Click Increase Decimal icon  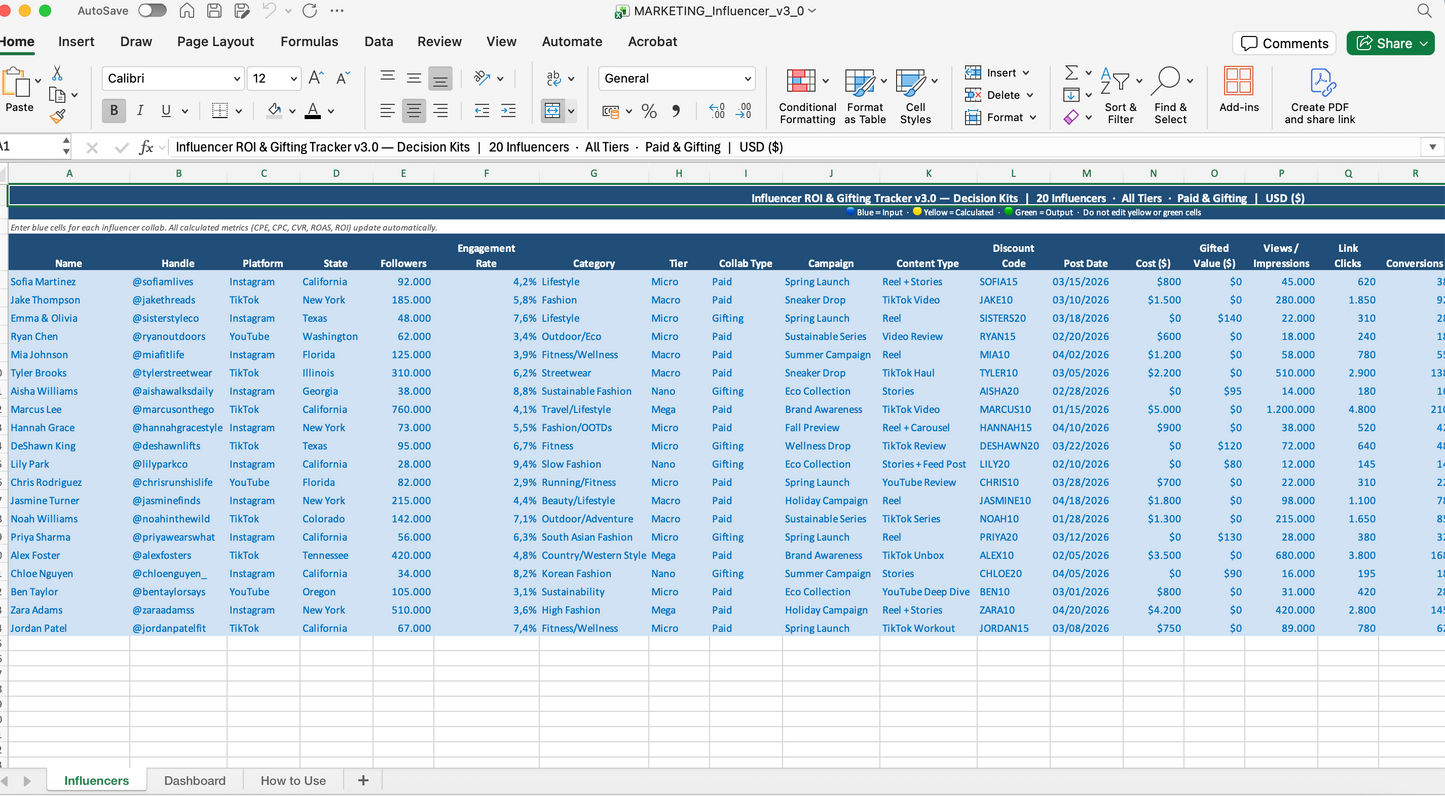click(x=717, y=111)
